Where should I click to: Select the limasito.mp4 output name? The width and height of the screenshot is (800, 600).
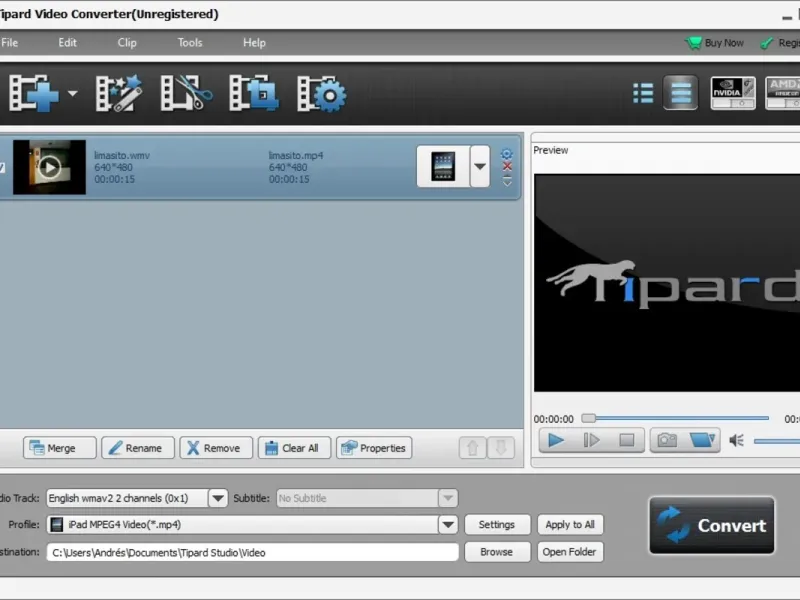[296, 155]
